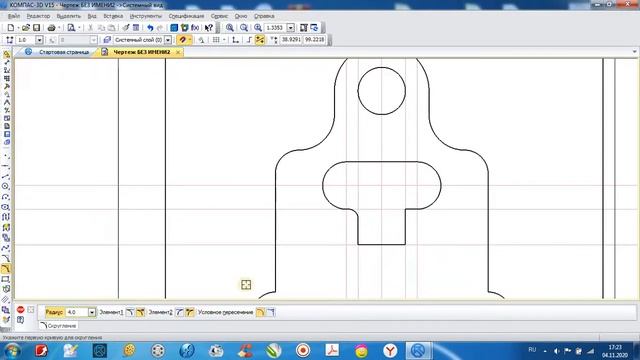Open the layer manager icon
Image resolution: width=640 pixels, height=360 pixels.
pos(107,40)
